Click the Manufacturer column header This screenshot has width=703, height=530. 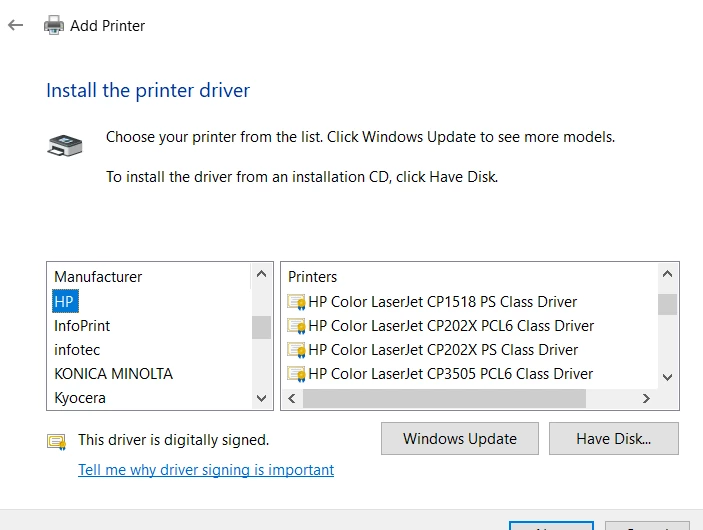pyautogui.click(x=98, y=277)
